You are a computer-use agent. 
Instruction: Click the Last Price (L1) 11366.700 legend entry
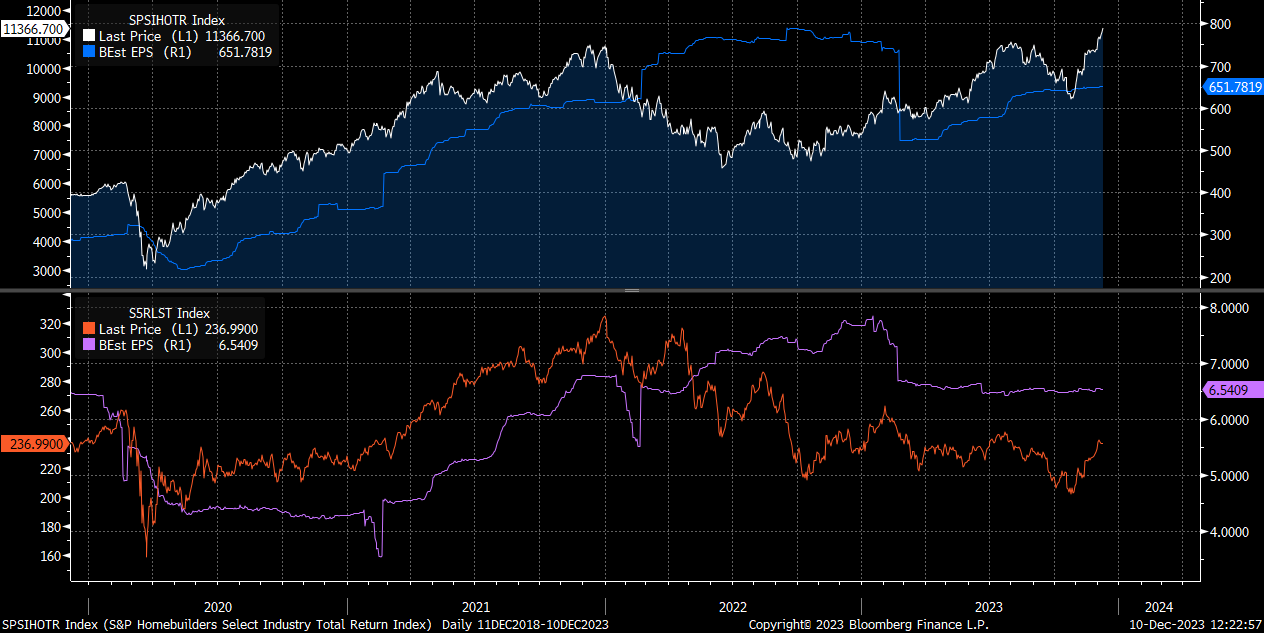(x=177, y=35)
